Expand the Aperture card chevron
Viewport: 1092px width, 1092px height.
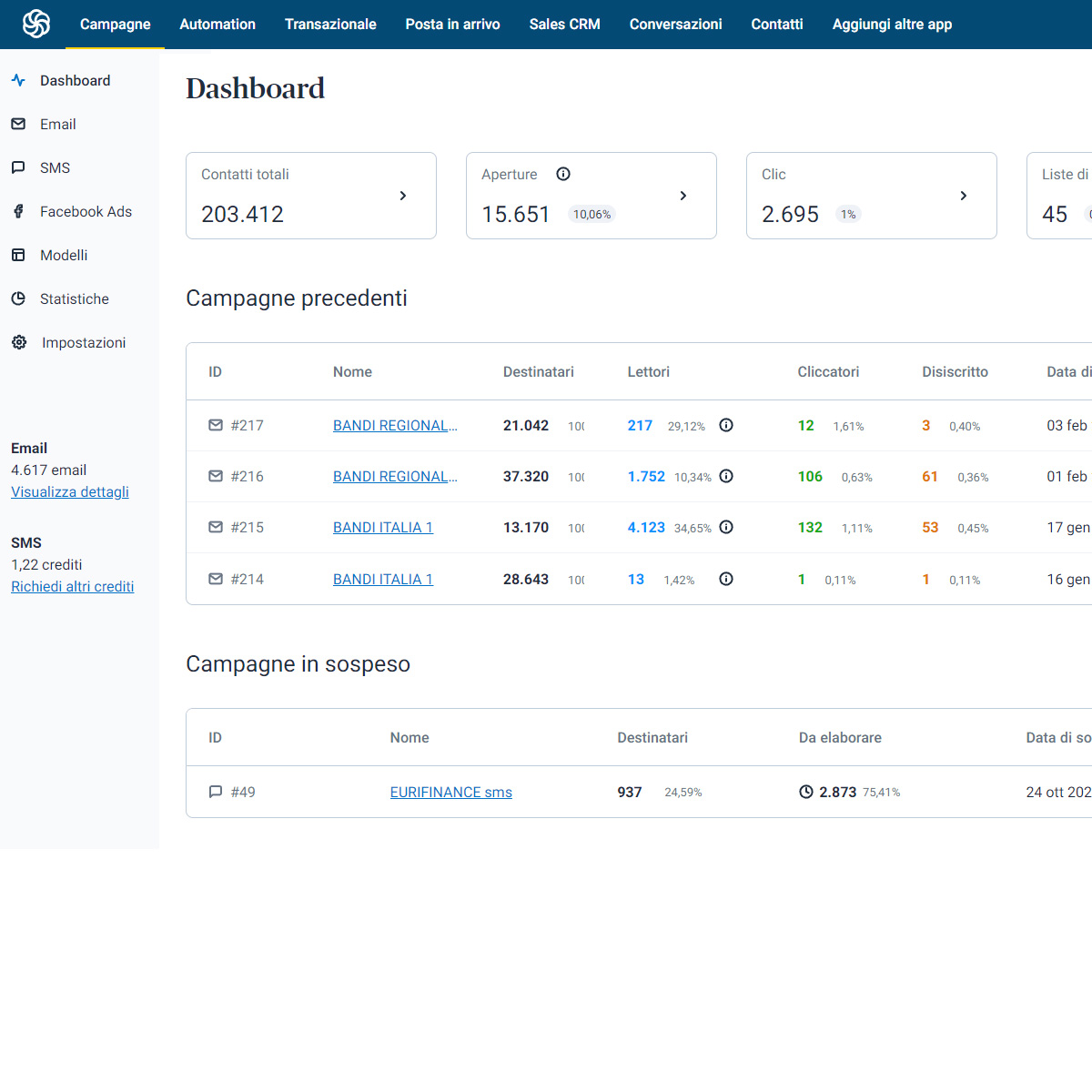coord(683,196)
